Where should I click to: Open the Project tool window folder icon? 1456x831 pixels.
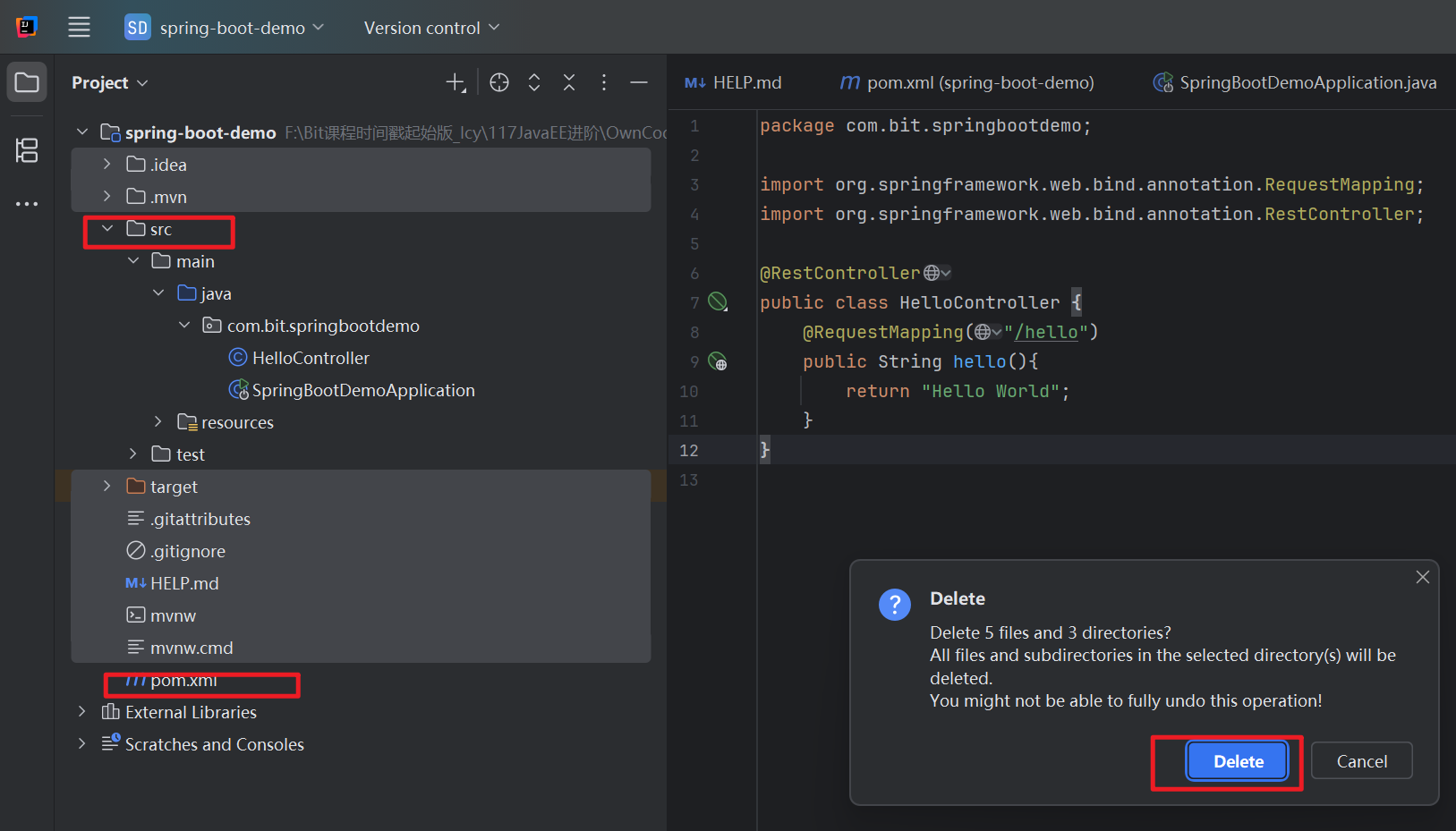(27, 82)
